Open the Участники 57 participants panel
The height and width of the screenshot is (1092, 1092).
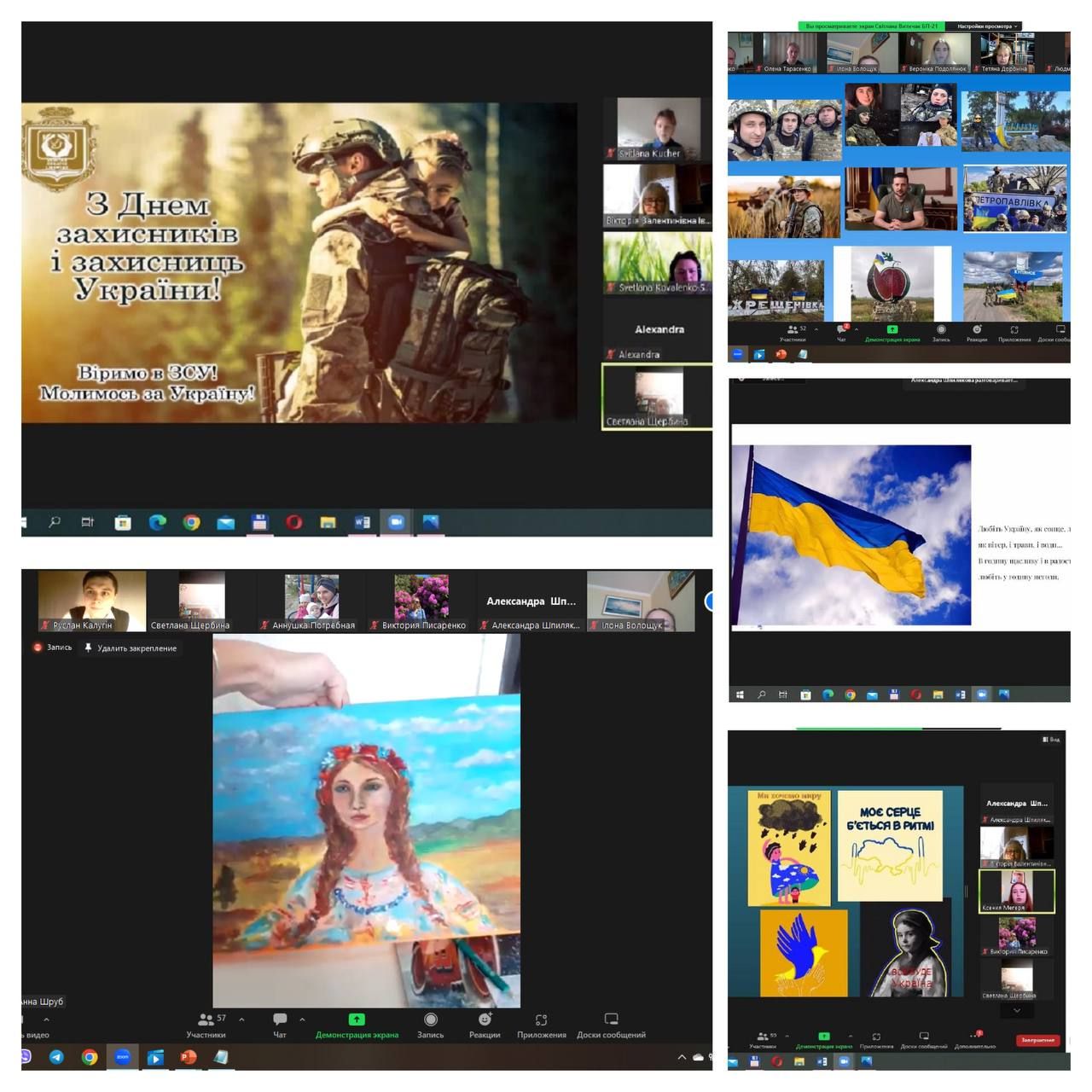click(x=206, y=1024)
